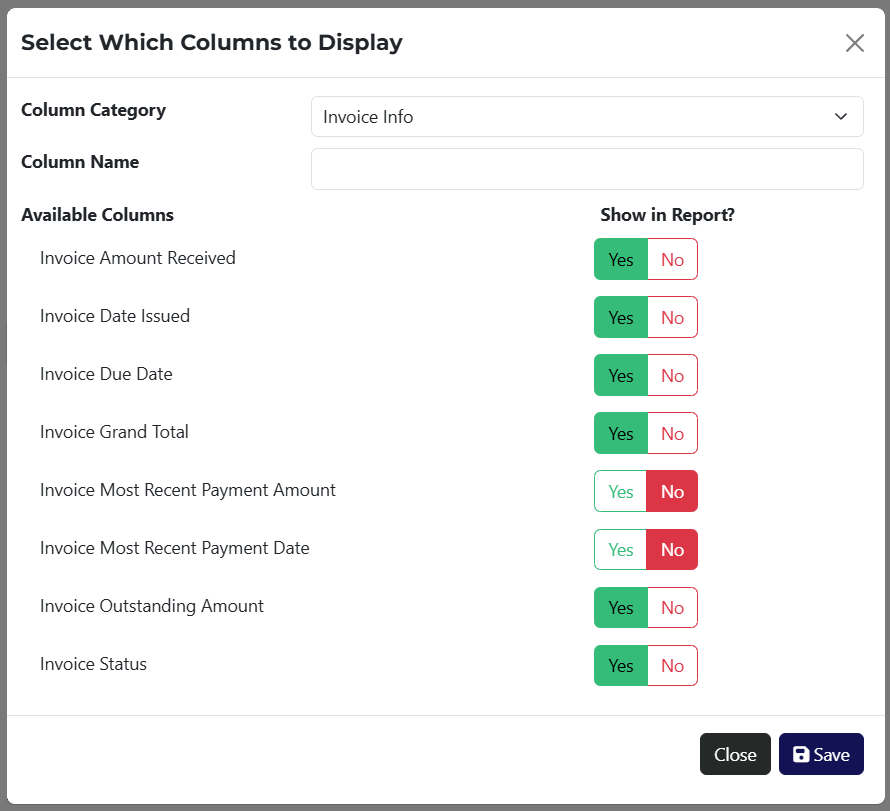
Task: Click the red No for Most Recent Payment Date
Action: pos(672,550)
